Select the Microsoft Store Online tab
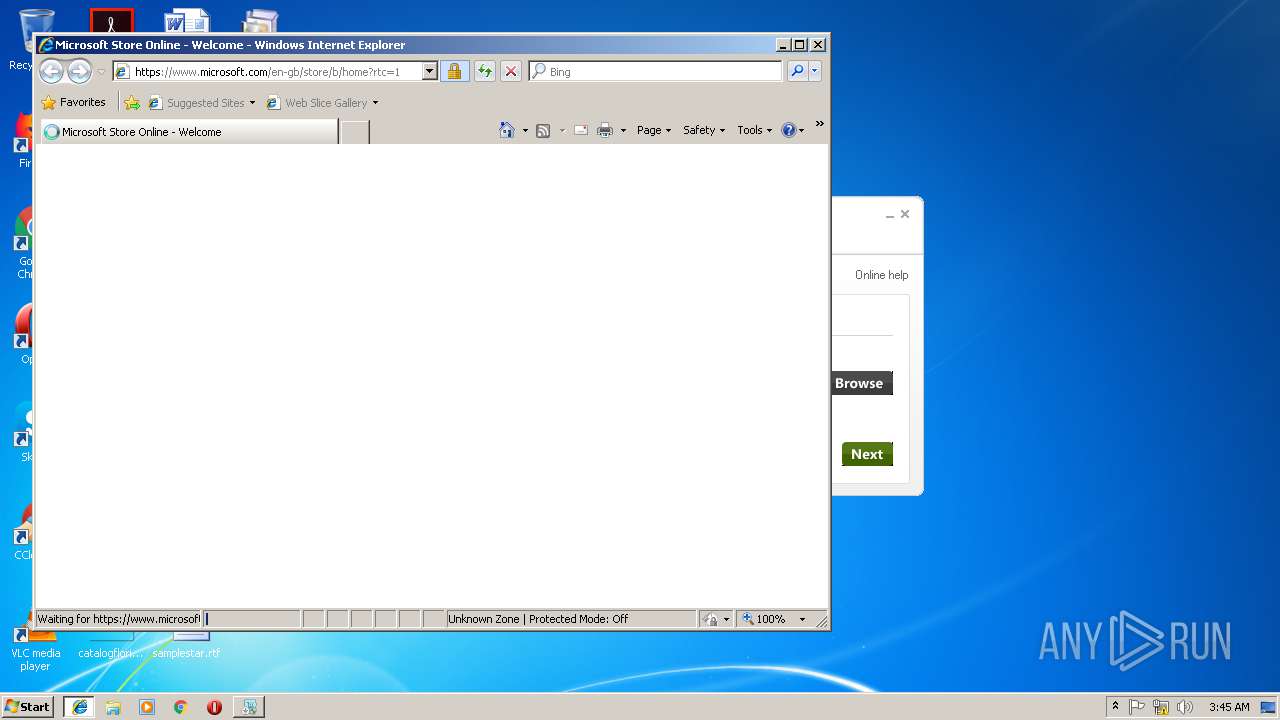 (190, 132)
